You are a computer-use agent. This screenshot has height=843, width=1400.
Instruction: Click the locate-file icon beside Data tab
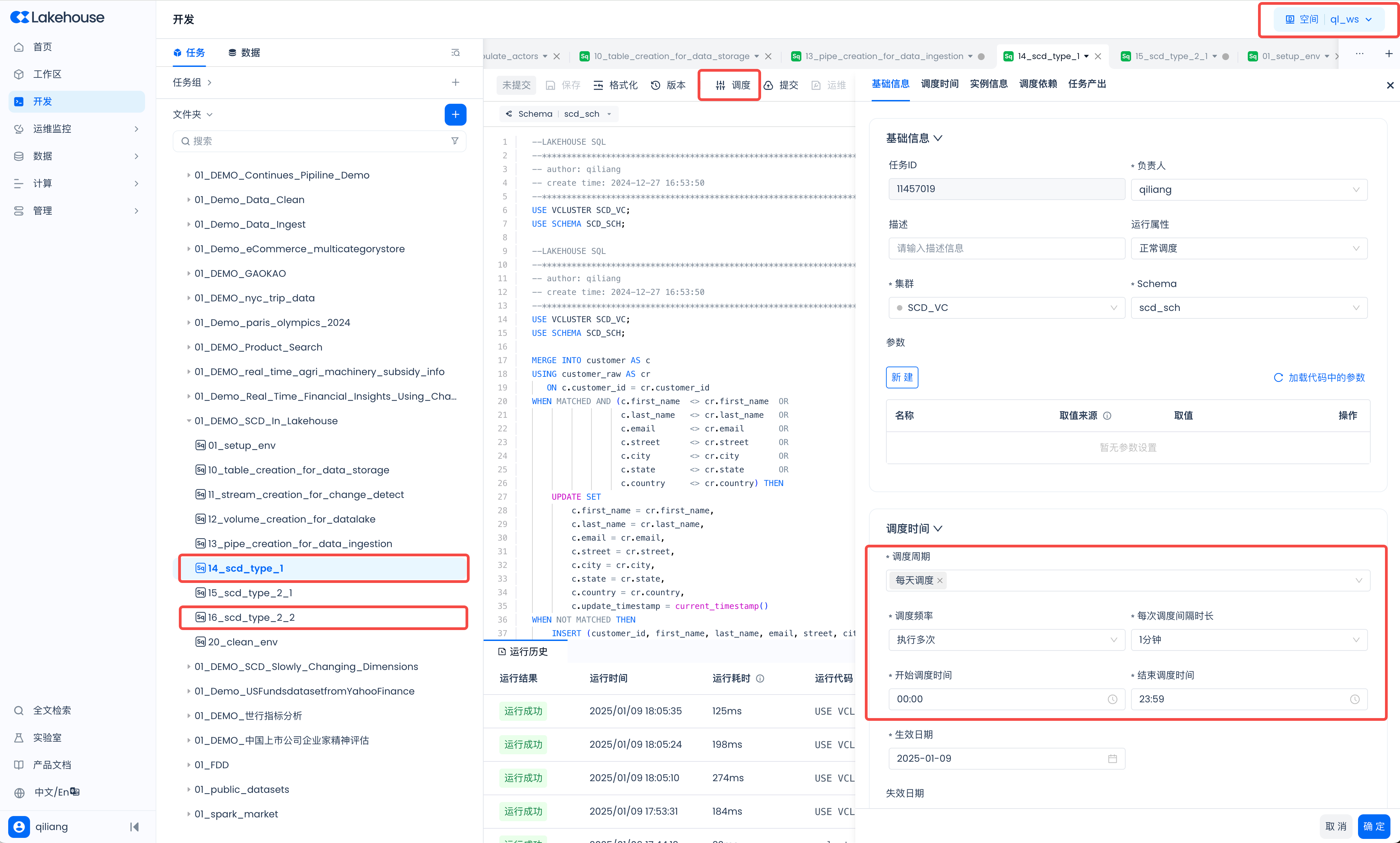pos(455,53)
